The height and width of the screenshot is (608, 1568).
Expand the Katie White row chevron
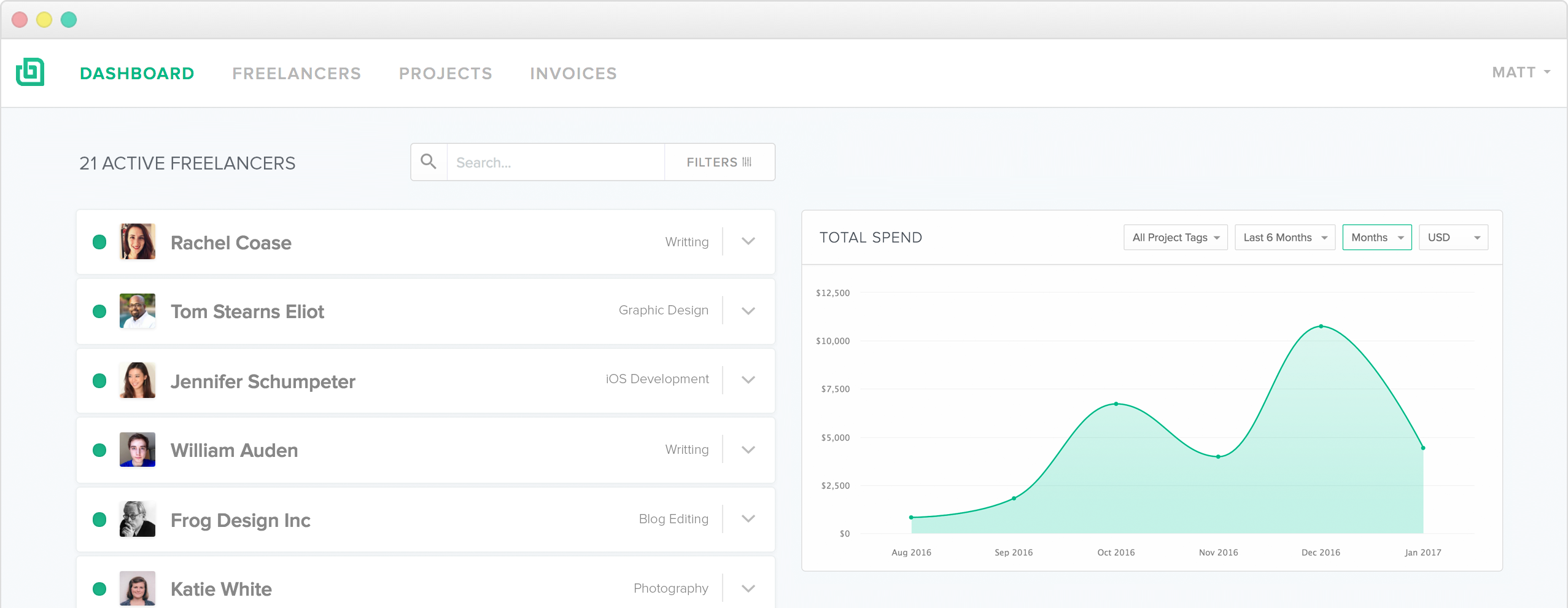coord(748,588)
